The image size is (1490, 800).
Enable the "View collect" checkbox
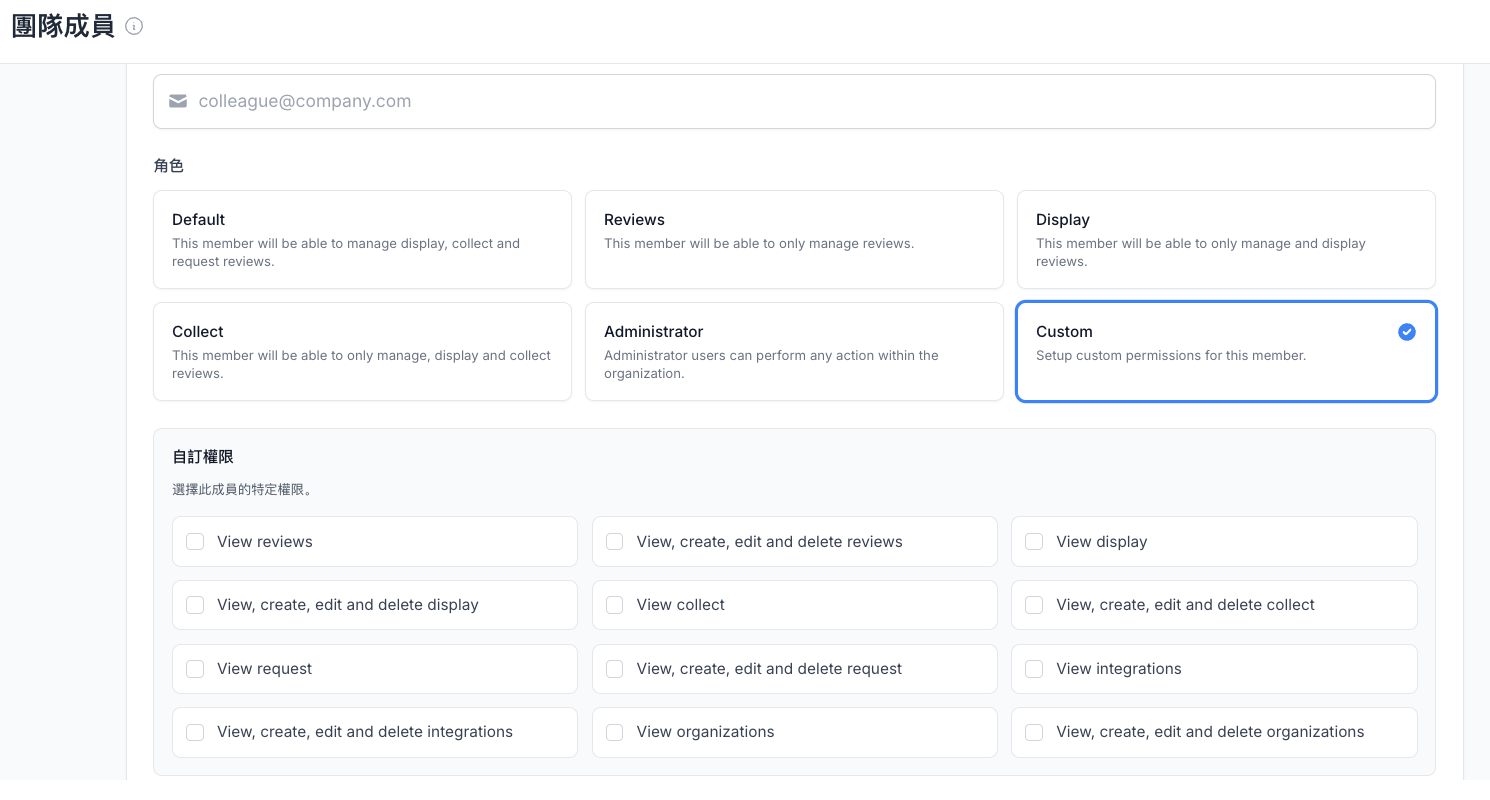coord(615,605)
